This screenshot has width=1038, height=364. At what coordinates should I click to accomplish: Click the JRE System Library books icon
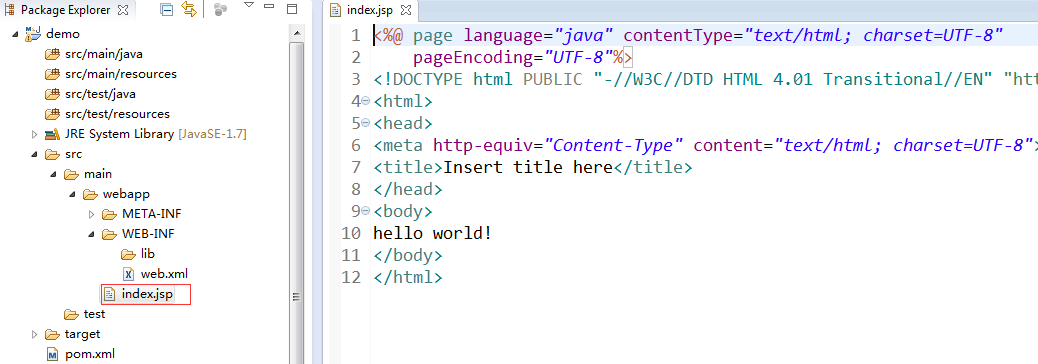click(52, 134)
